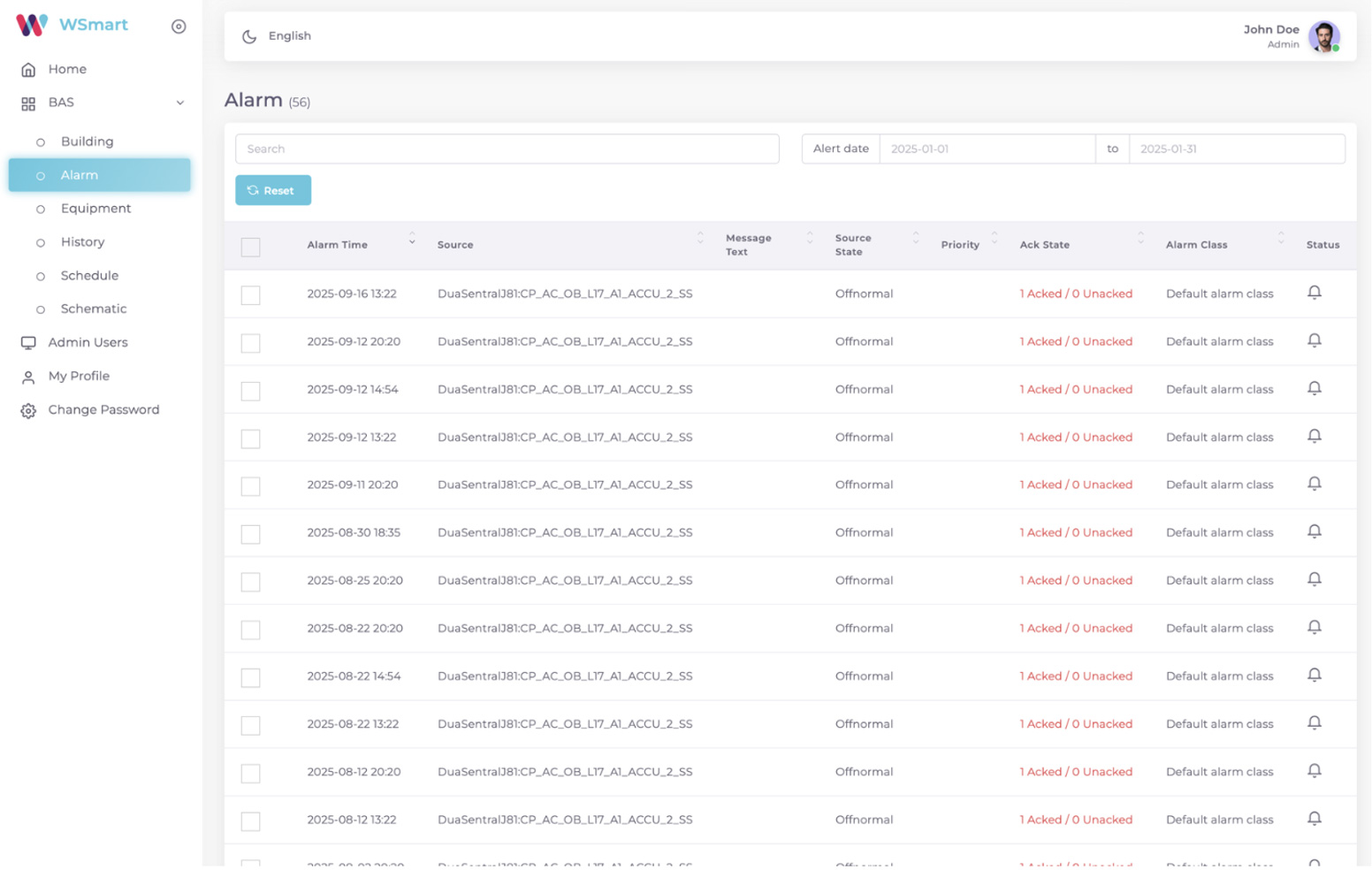This screenshot has height=870, width=1372.
Task: Click the Admin Users monitor icon
Action: [x=28, y=343]
